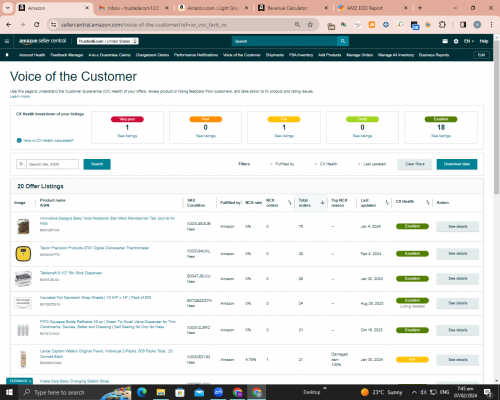Open the browser extensions puzzle icon

point(442,25)
